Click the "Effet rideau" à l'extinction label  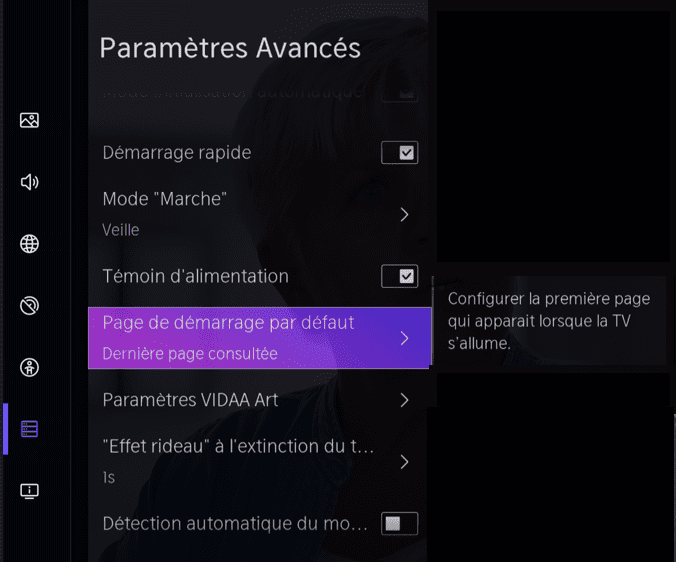click(238, 446)
